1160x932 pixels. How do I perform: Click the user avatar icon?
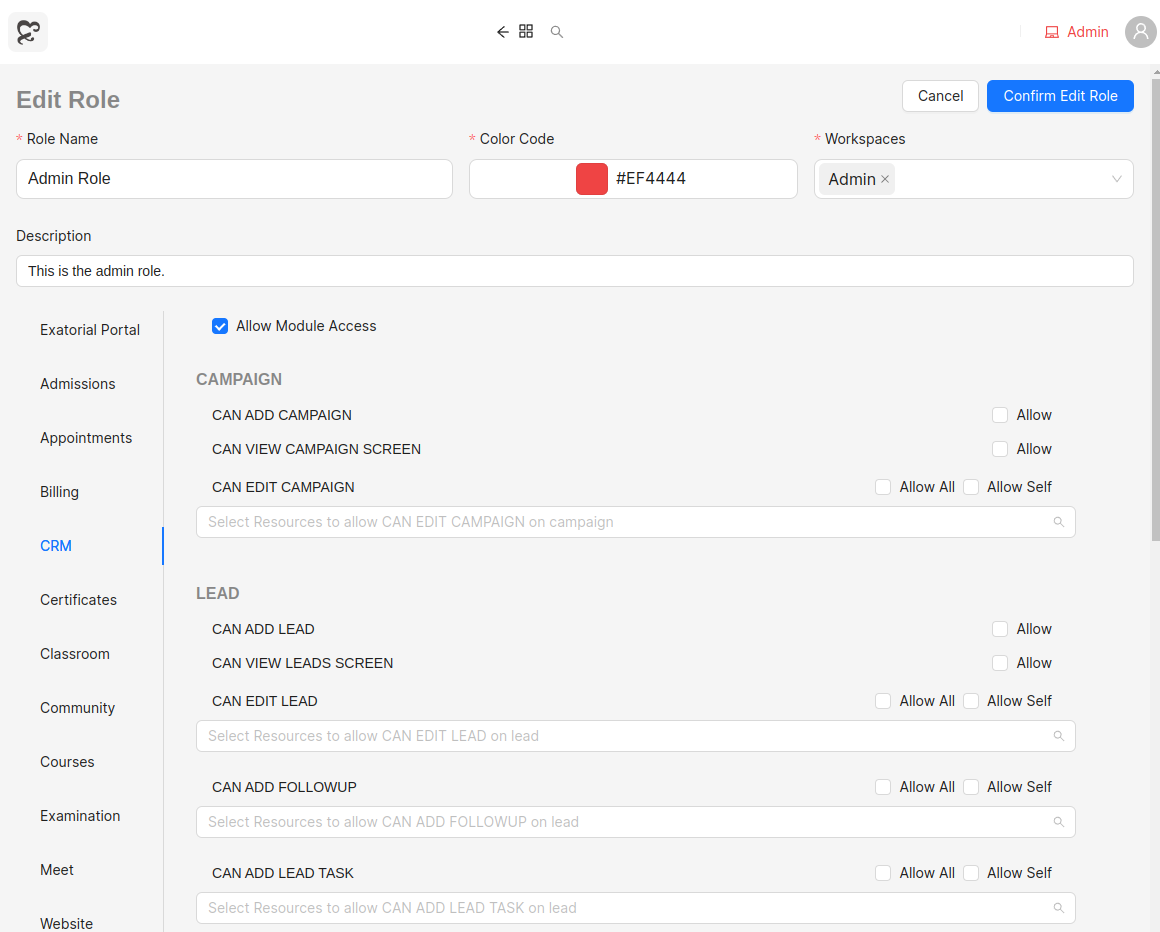point(1140,32)
